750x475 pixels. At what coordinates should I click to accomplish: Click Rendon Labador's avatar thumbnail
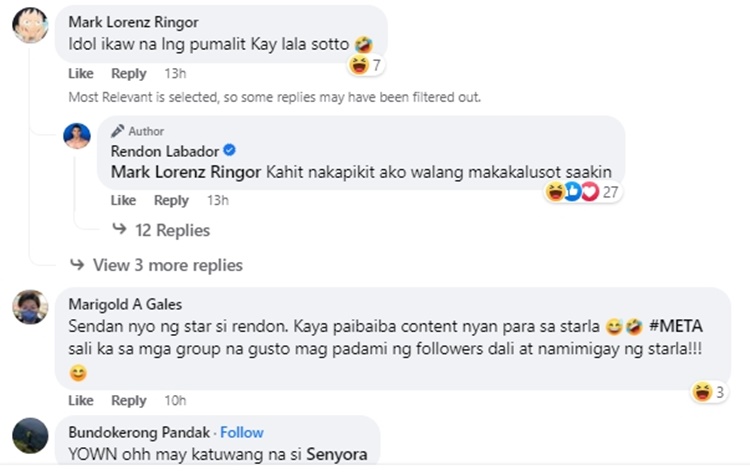point(77,136)
